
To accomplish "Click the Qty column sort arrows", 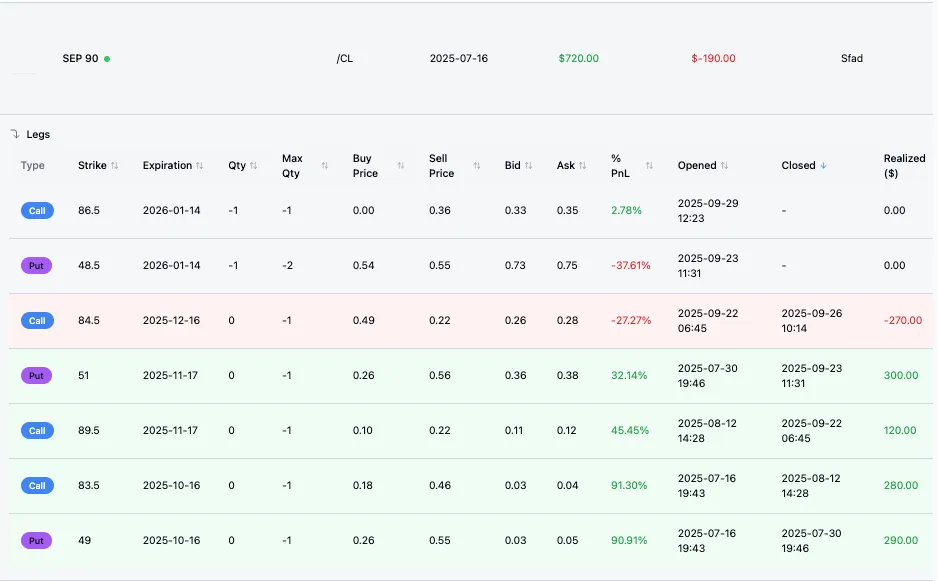I will point(254,166).
